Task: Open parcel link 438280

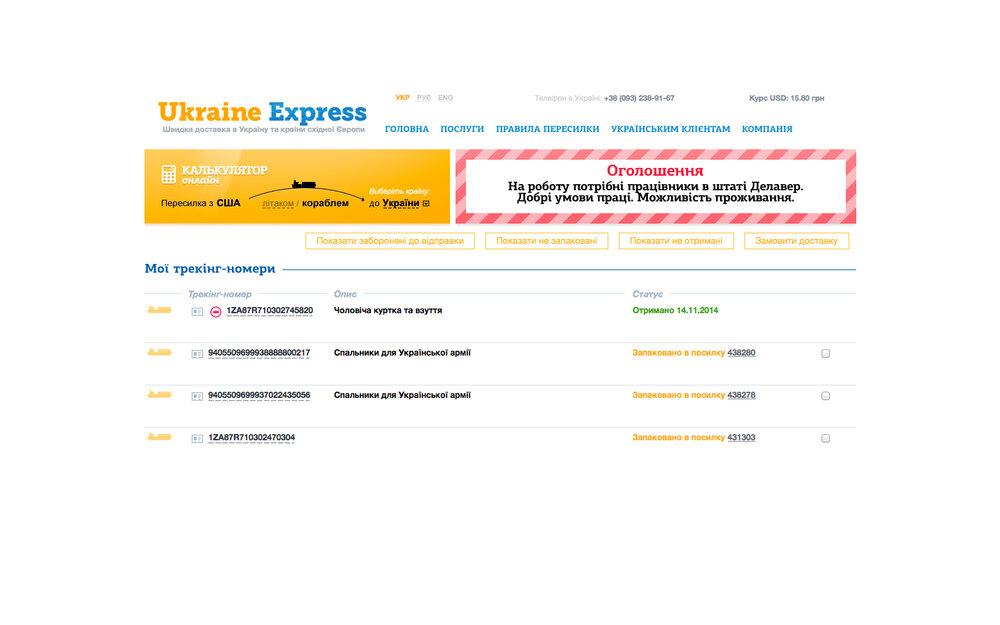Action: [741, 353]
